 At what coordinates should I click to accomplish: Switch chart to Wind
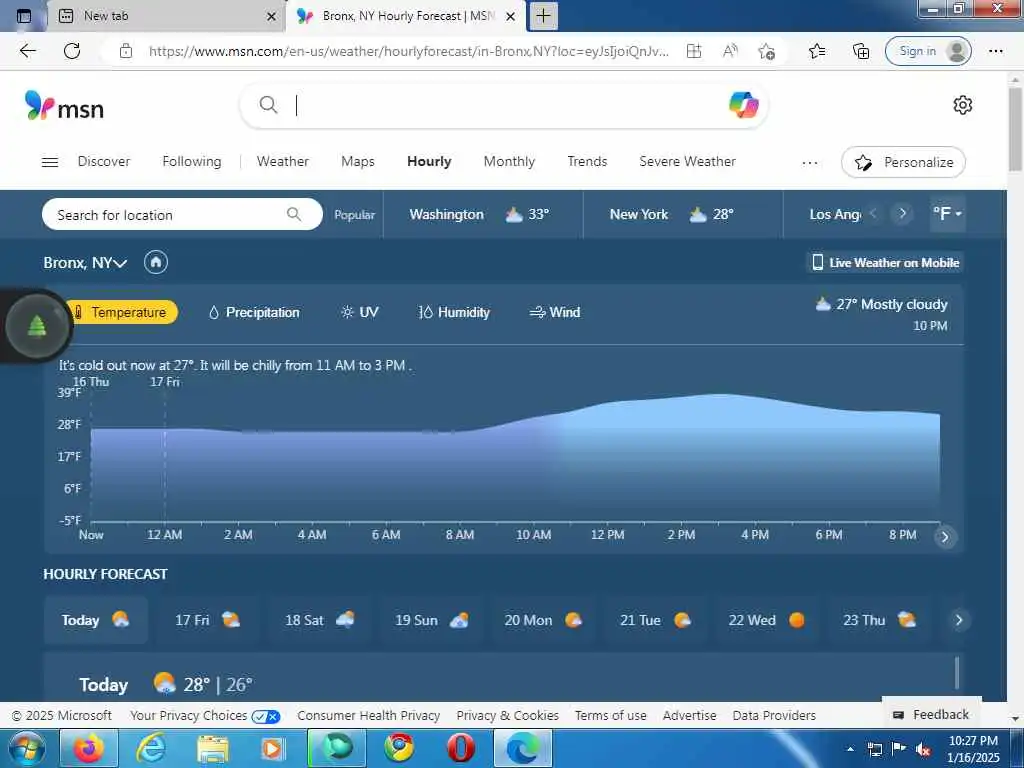click(554, 312)
